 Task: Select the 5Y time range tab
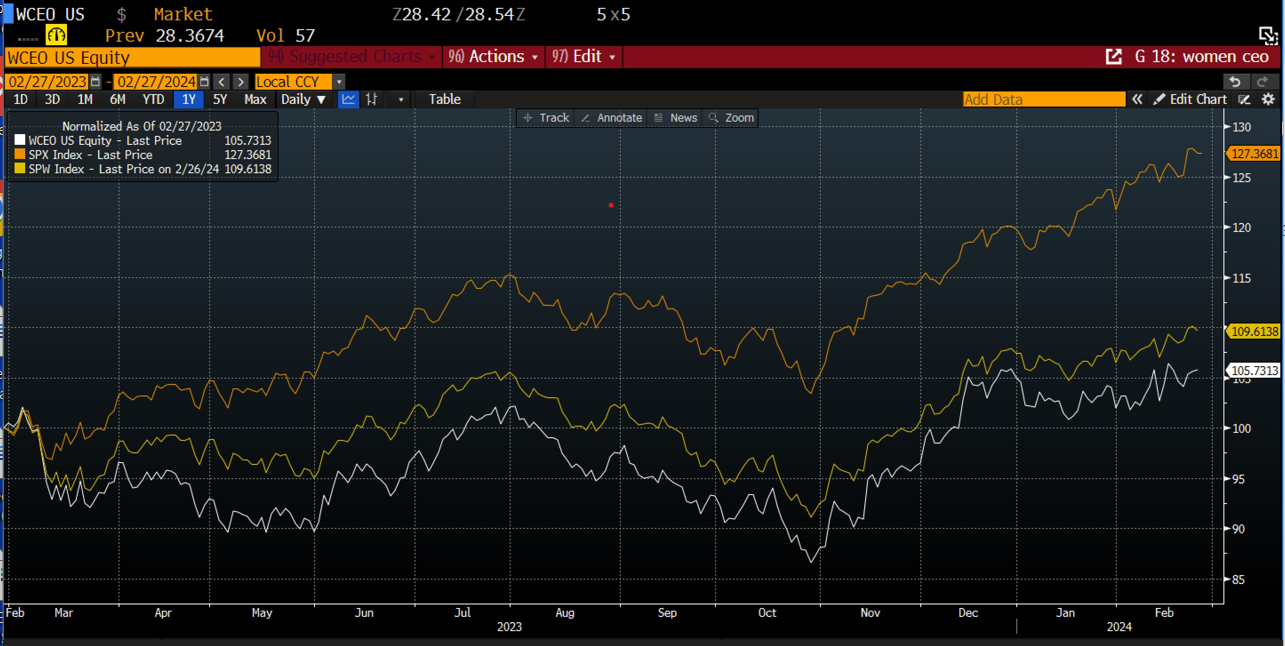(x=220, y=99)
